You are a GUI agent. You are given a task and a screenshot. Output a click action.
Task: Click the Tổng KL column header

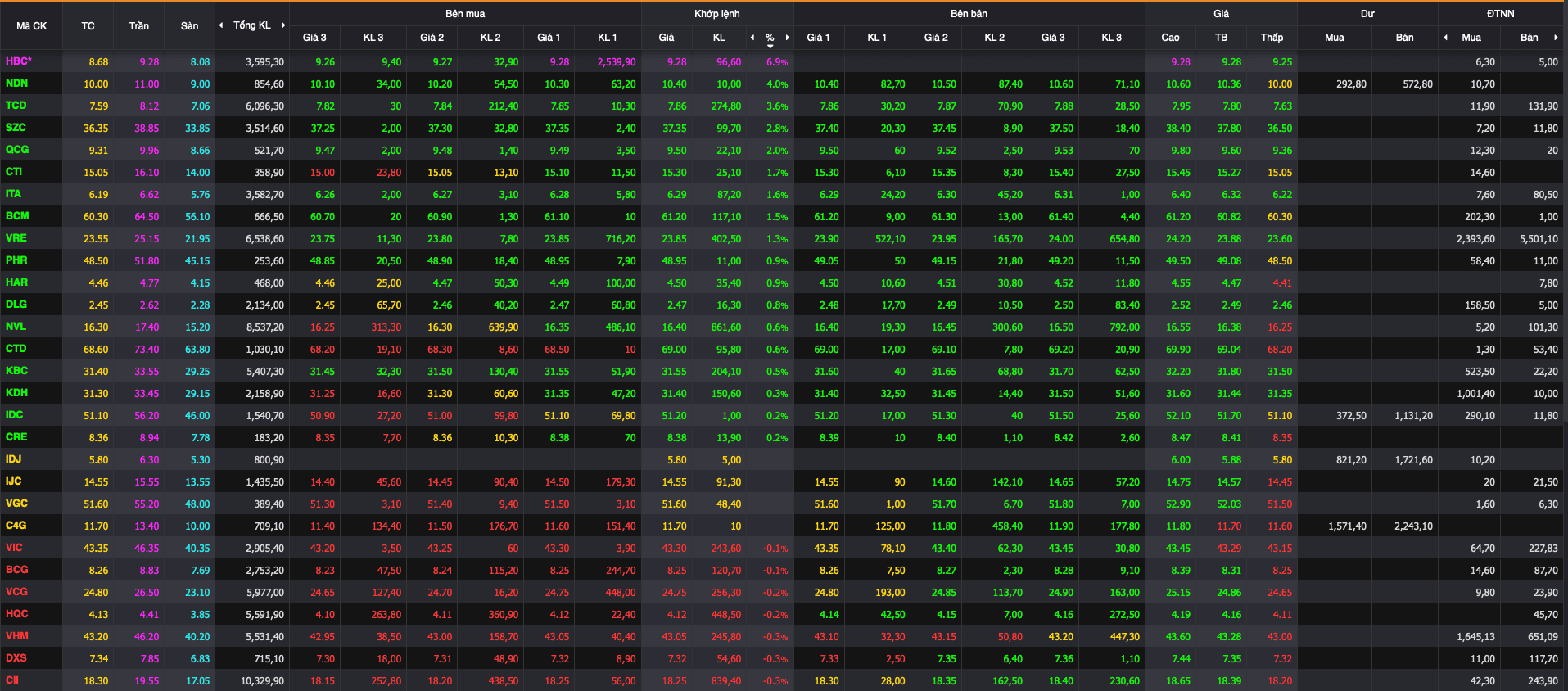point(251,25)
